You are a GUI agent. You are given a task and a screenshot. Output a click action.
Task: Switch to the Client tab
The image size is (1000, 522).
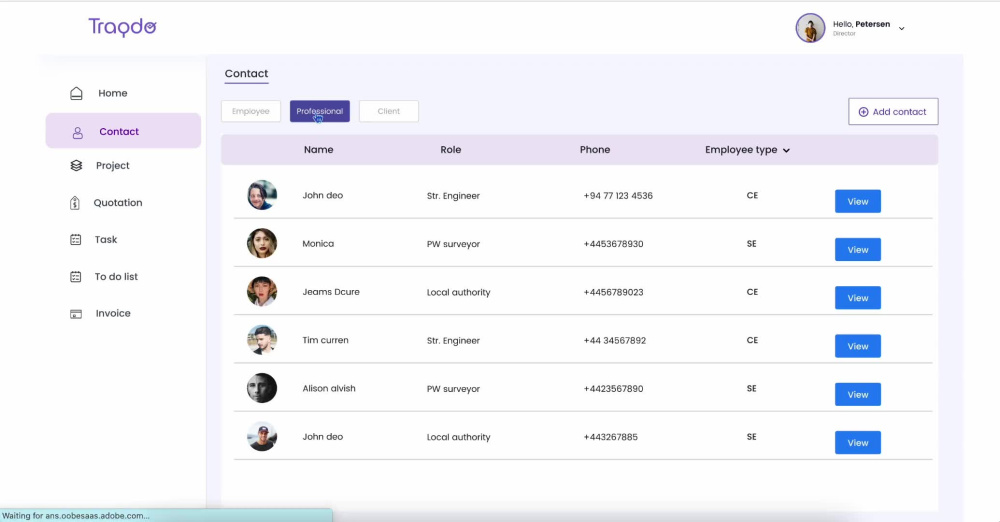coord(389,111)
